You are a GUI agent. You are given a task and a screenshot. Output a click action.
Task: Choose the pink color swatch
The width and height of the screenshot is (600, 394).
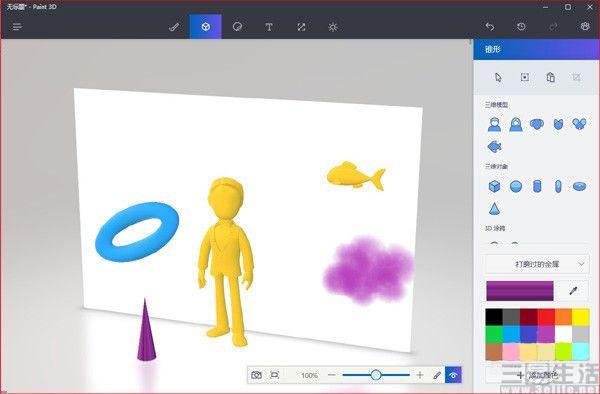click(x=511, y=352)
